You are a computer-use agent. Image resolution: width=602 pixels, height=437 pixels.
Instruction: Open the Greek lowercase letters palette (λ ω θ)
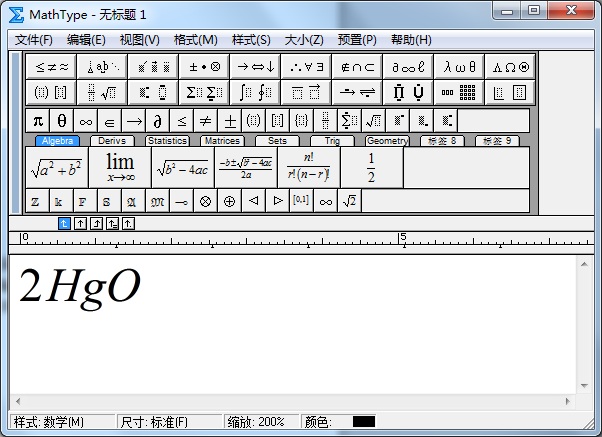pos(460,66)
